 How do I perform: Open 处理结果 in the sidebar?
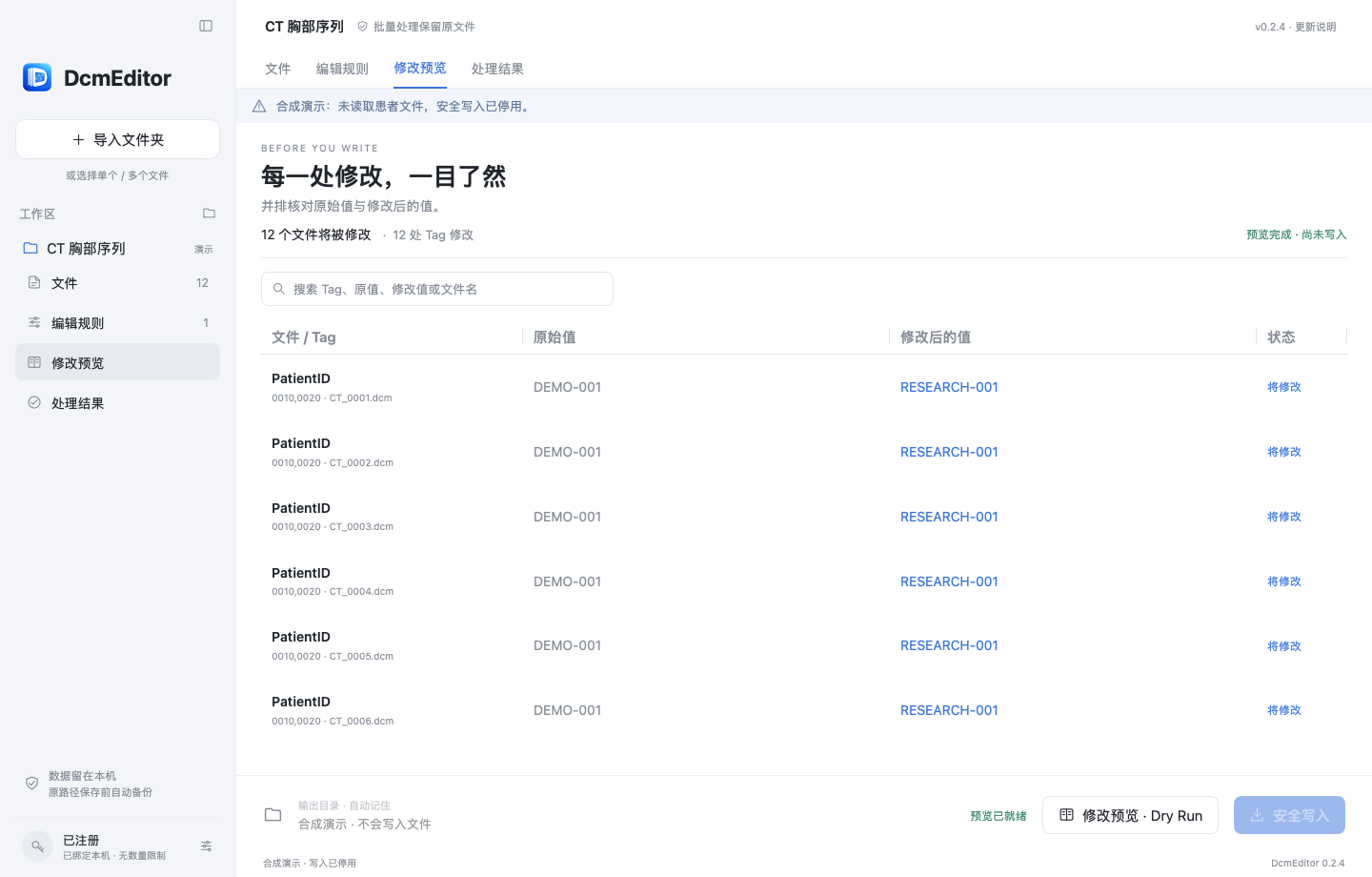point(118,403)
